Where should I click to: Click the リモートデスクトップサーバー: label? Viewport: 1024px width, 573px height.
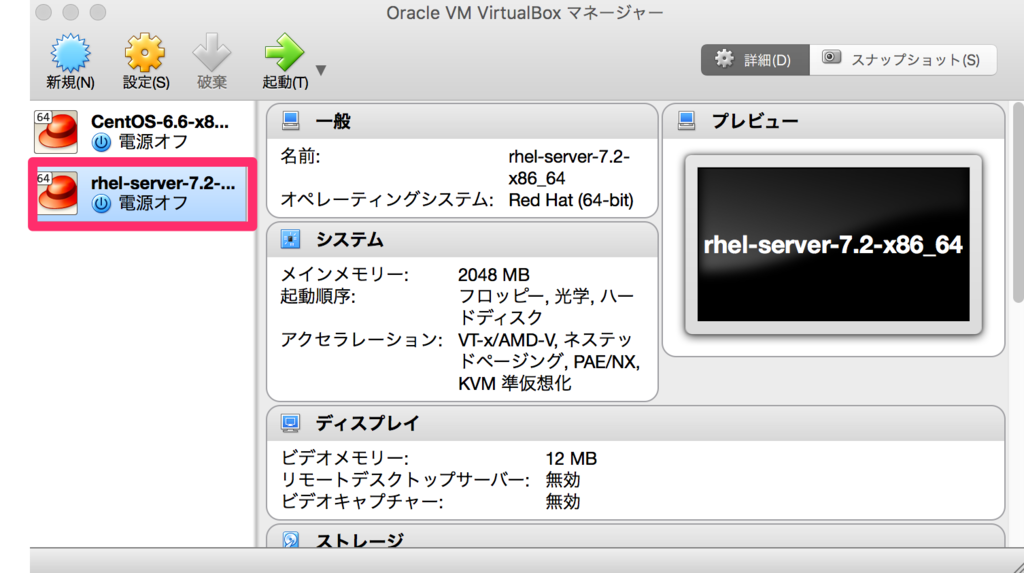click(405, 480)
